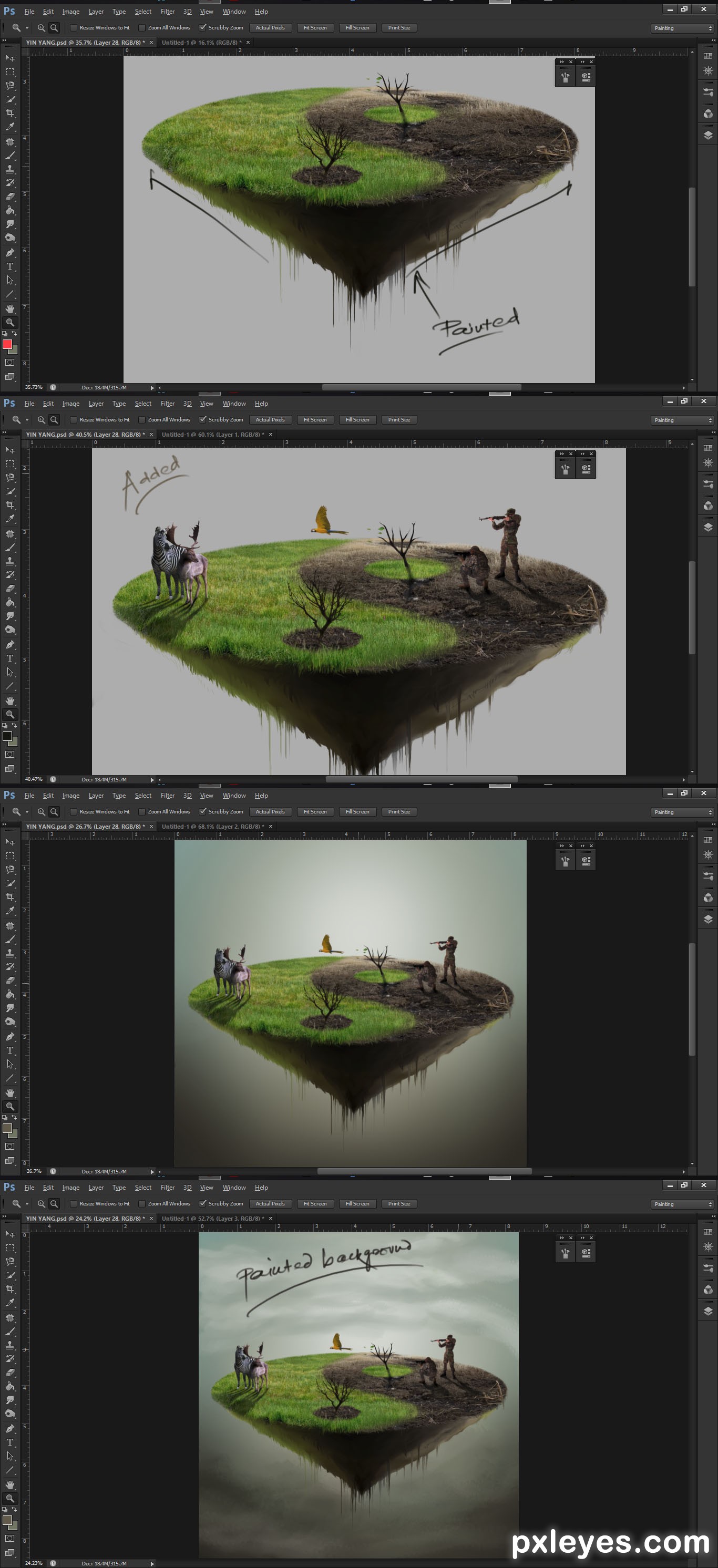Viewport: 718px width, 1568px height.
Task: Choose Paint Bucket tool in second window
Action: click(x=10, y=602)
